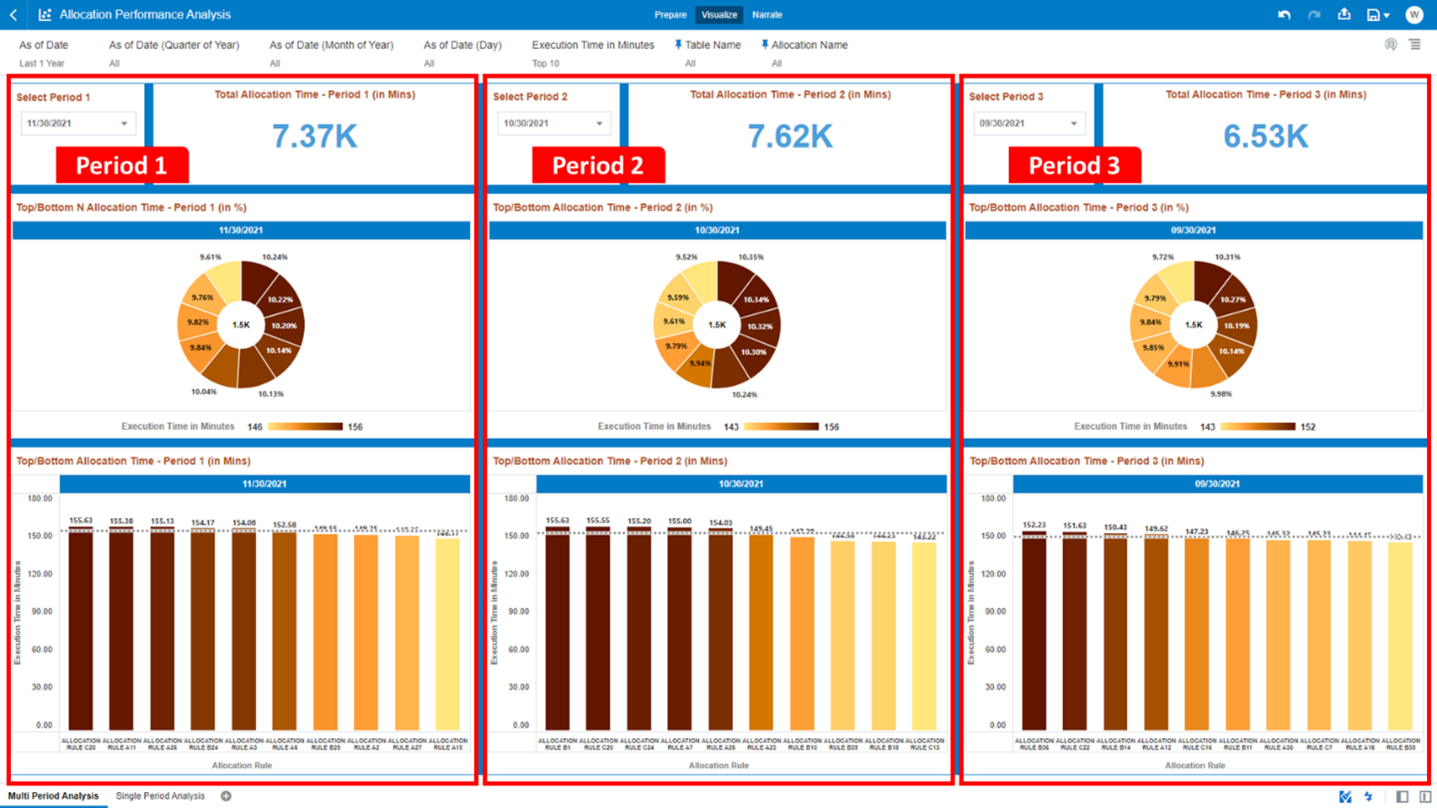
Task: Toggle the grammar panel icon
Action: pyautogui.click(x=1425, y=796)
